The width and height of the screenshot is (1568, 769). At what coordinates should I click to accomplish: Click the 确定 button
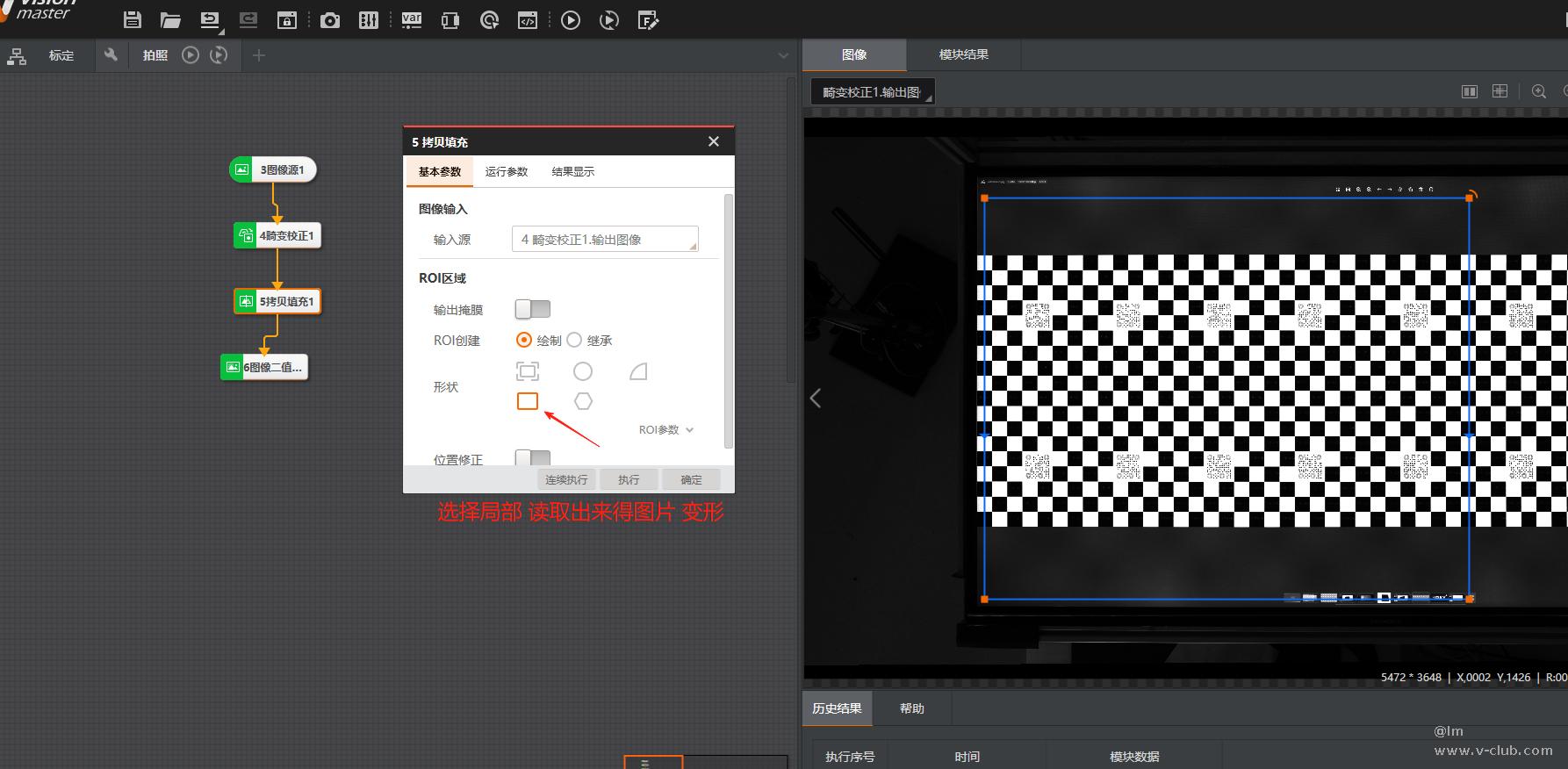tap(691, 479)
